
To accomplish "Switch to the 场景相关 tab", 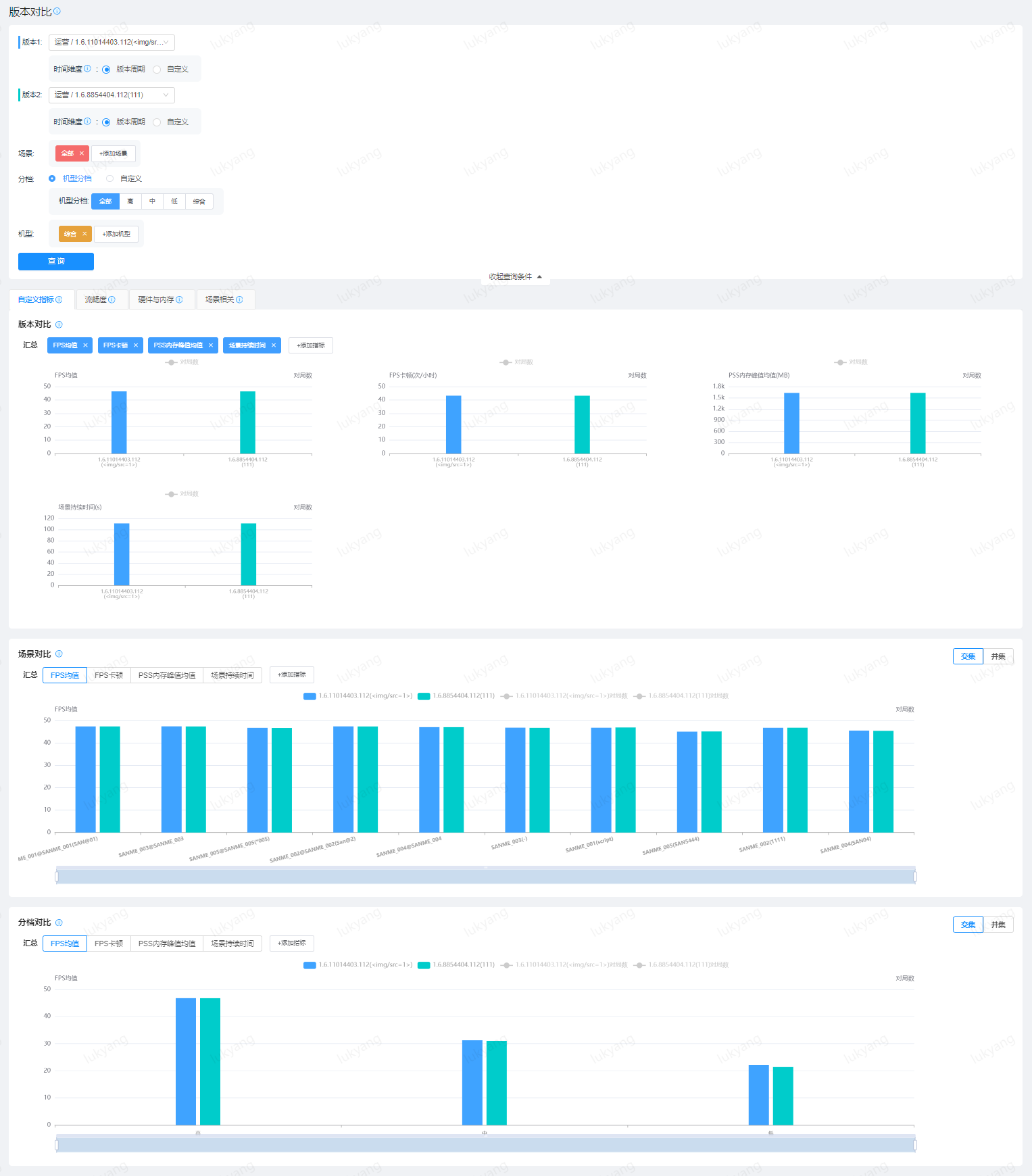I will click(x=220, y=299).
